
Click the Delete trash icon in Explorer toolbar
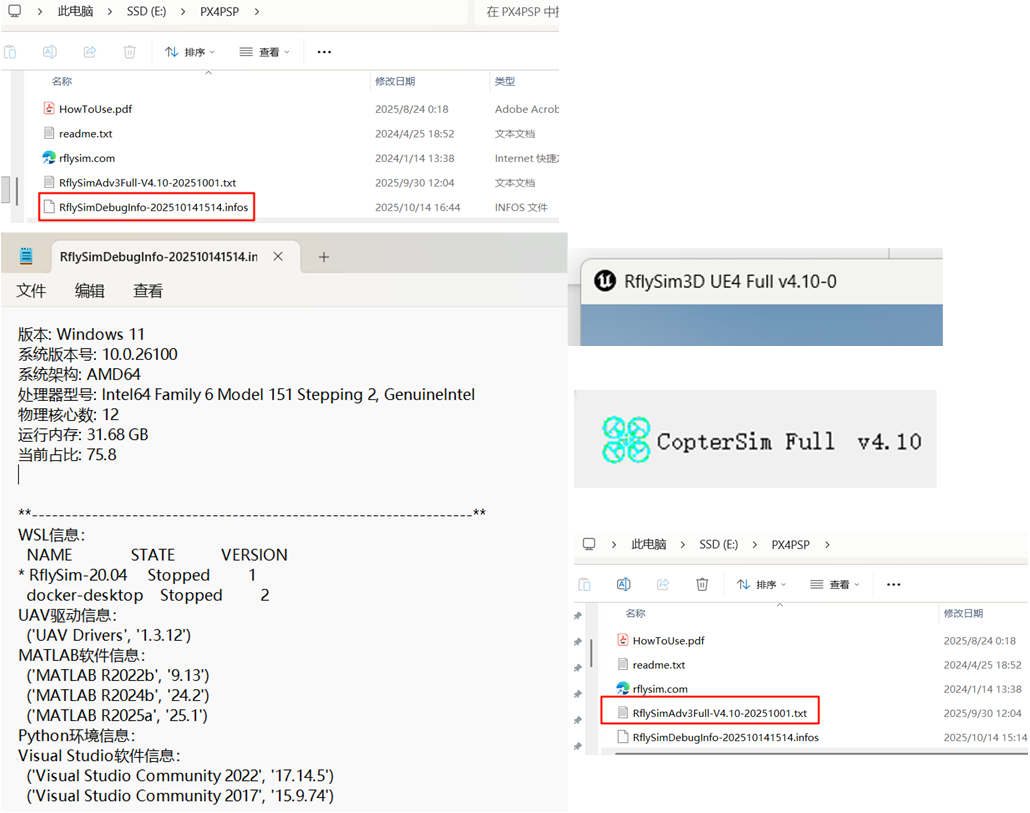(129, 51)
